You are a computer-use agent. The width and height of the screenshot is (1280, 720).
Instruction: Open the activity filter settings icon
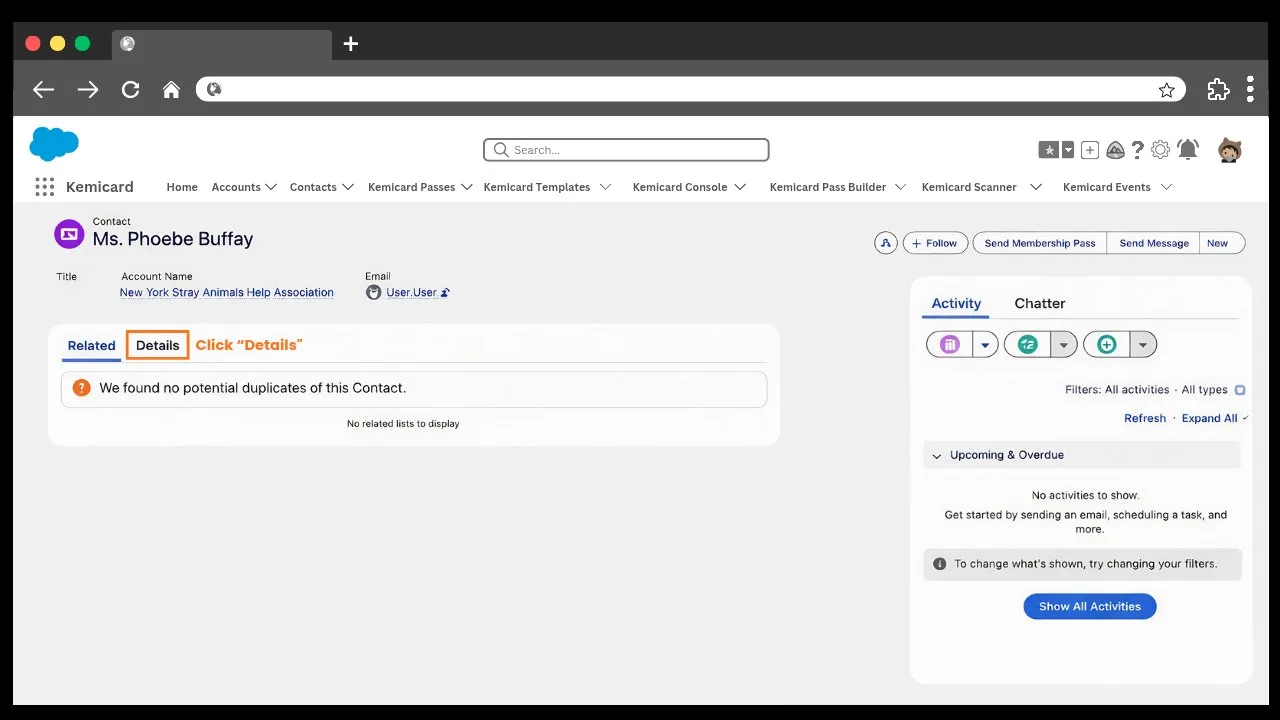click(x=1240, y=390)
